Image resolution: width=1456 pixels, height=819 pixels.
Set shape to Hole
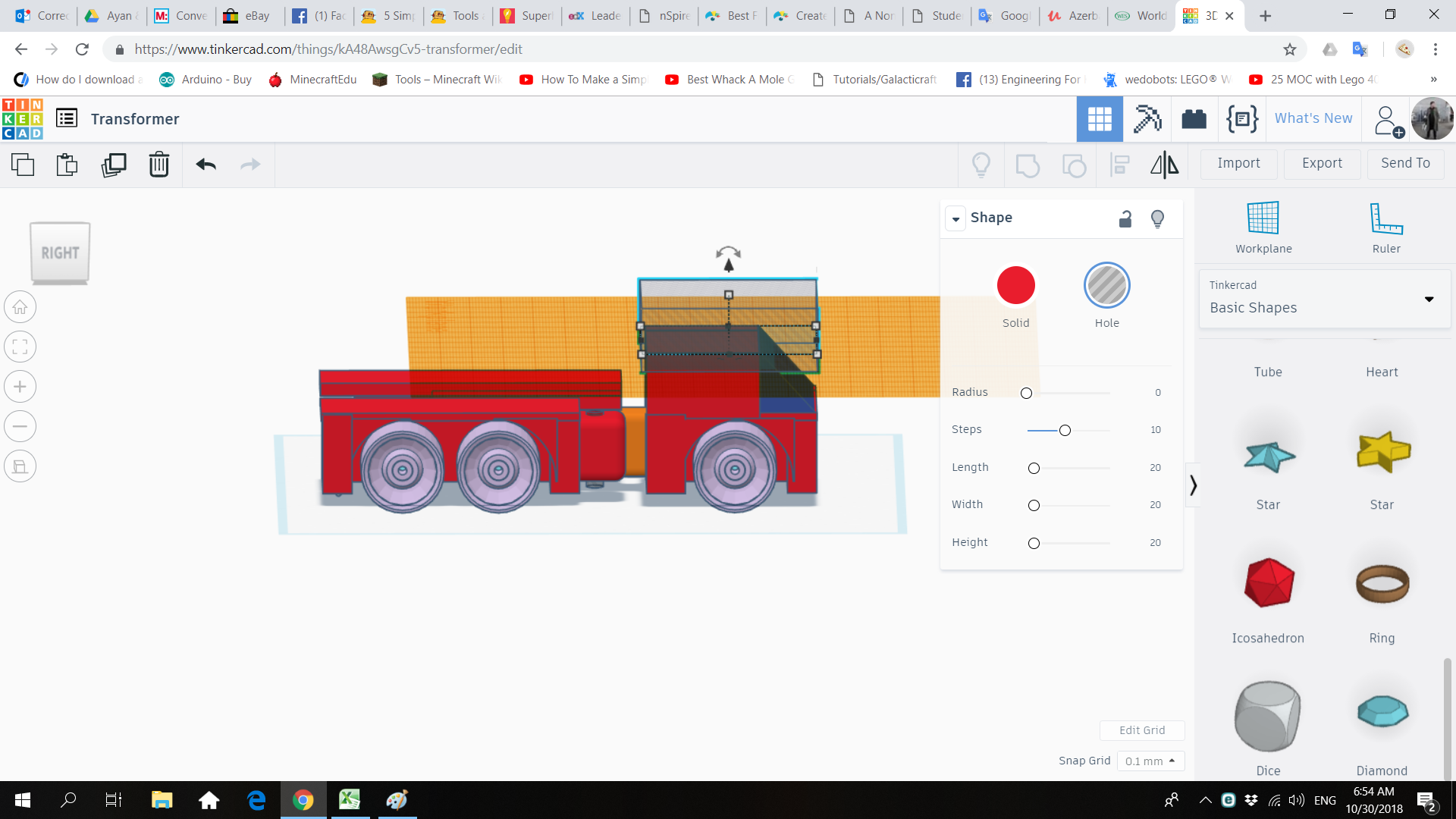(1106, 286)
